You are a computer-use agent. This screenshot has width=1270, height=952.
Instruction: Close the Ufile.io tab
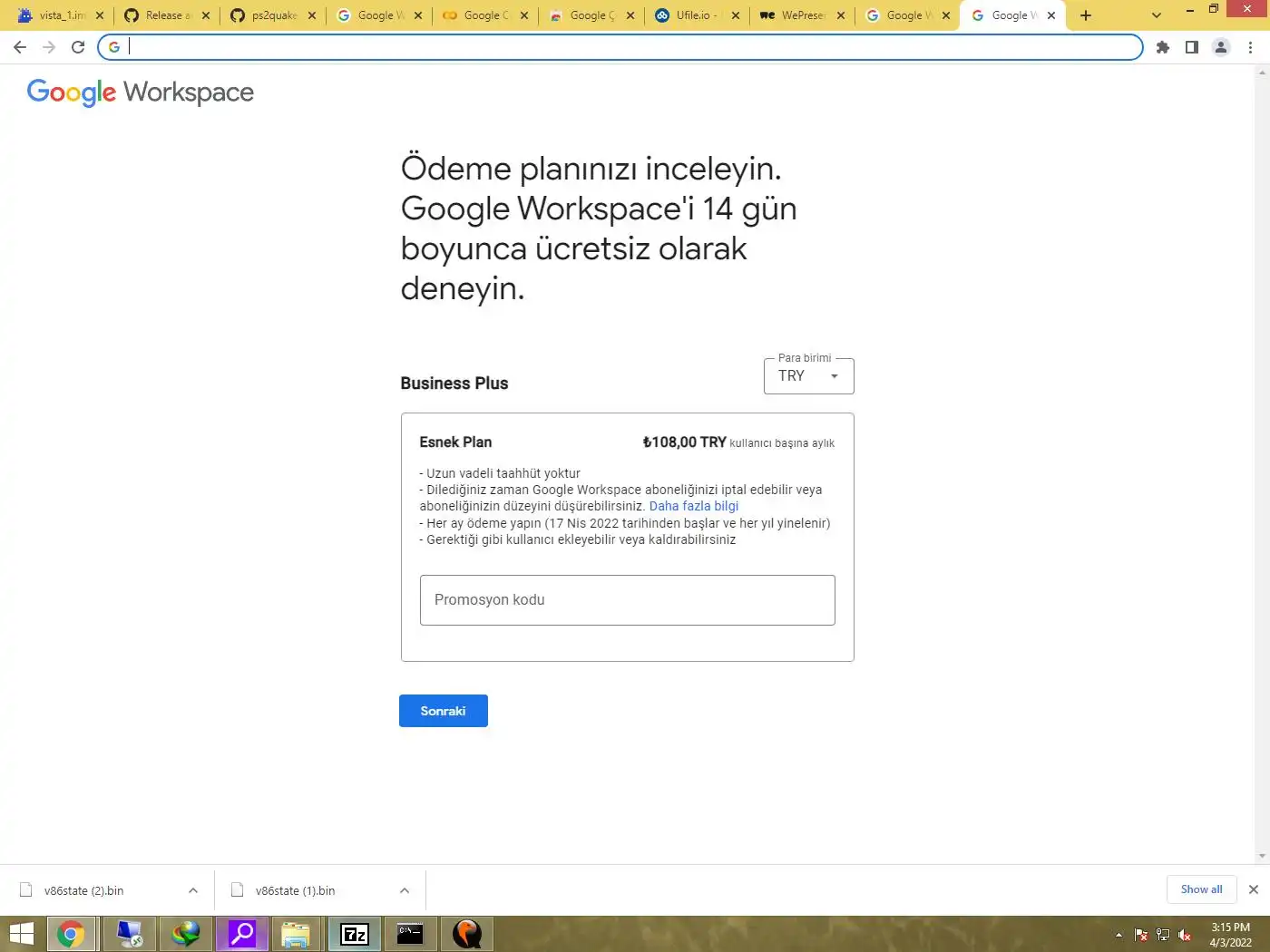[x=736, y=15]
